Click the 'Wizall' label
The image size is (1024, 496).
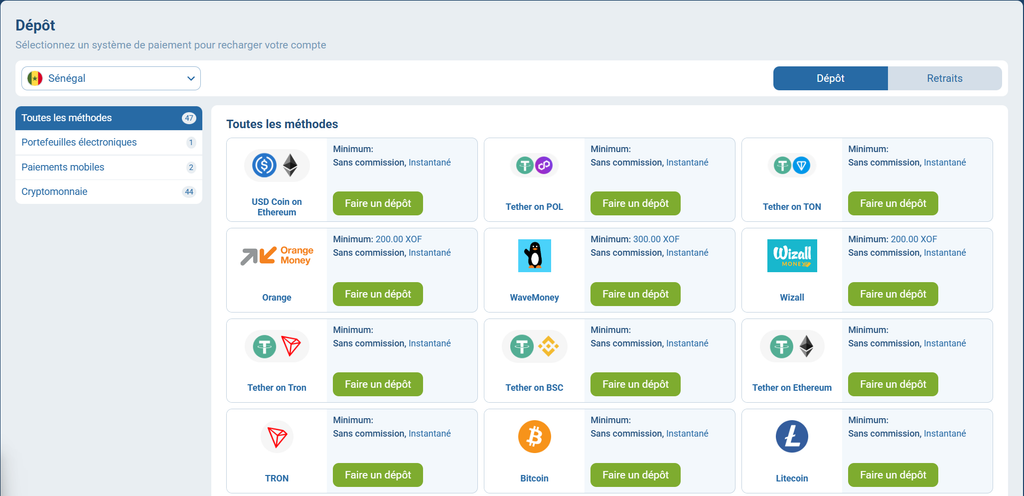coord(792,298)
